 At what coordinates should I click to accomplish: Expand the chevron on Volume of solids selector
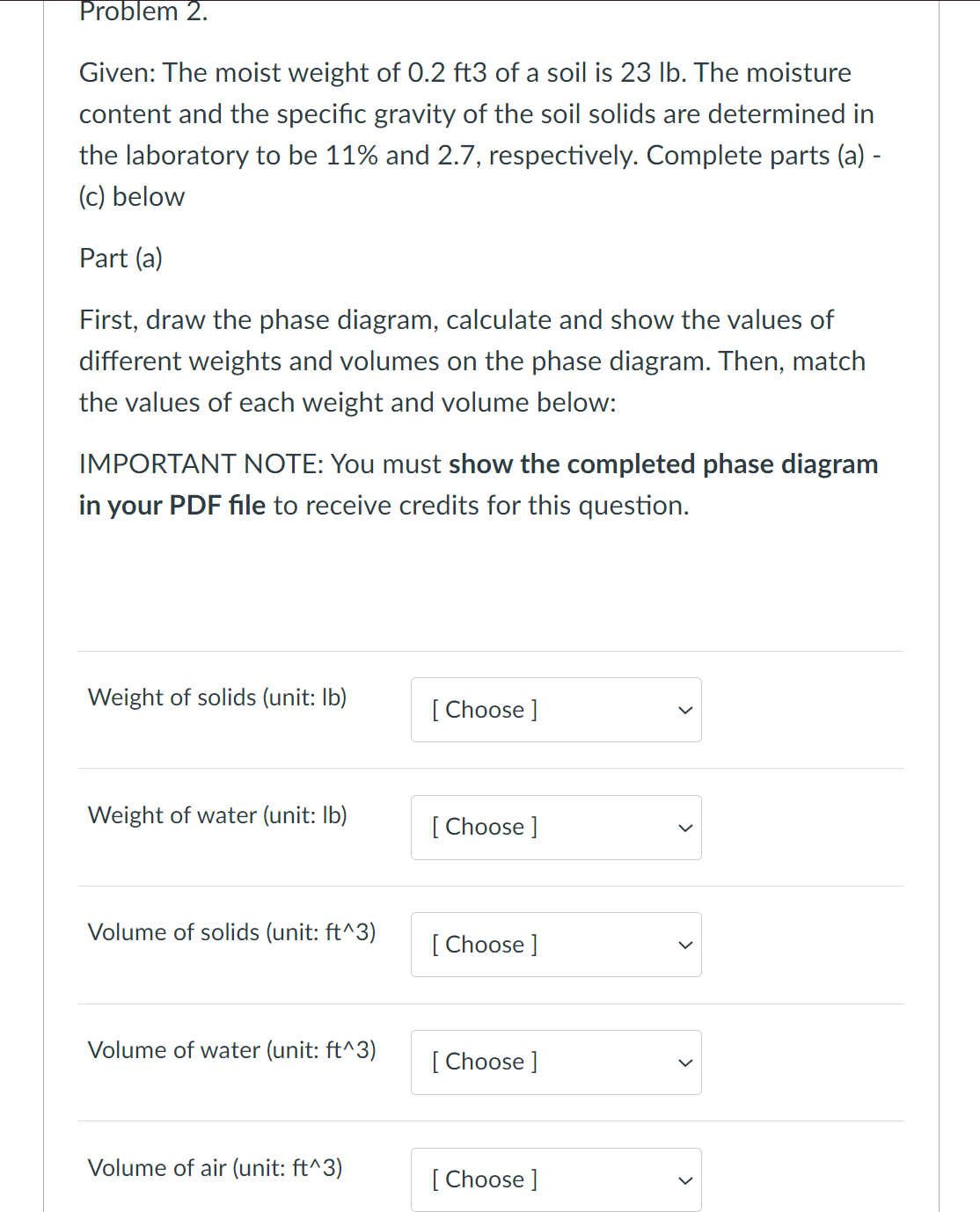684,945
